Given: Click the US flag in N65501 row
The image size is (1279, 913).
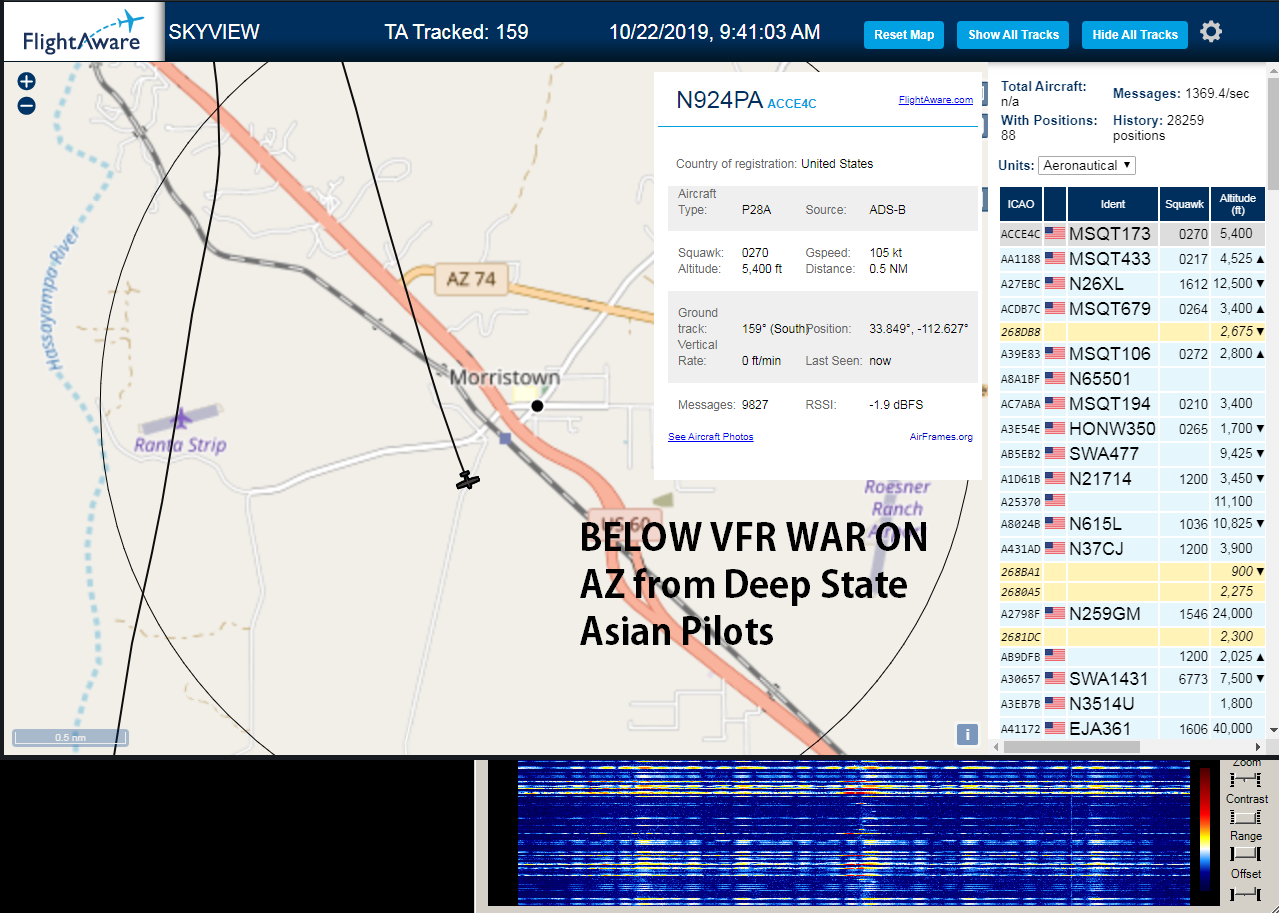Looking at the screenshot, I should (x=1055, y=378).
